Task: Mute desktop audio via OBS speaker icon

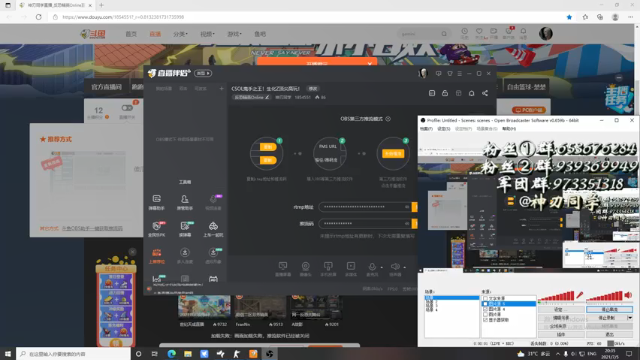Action: tap(628, 295)
